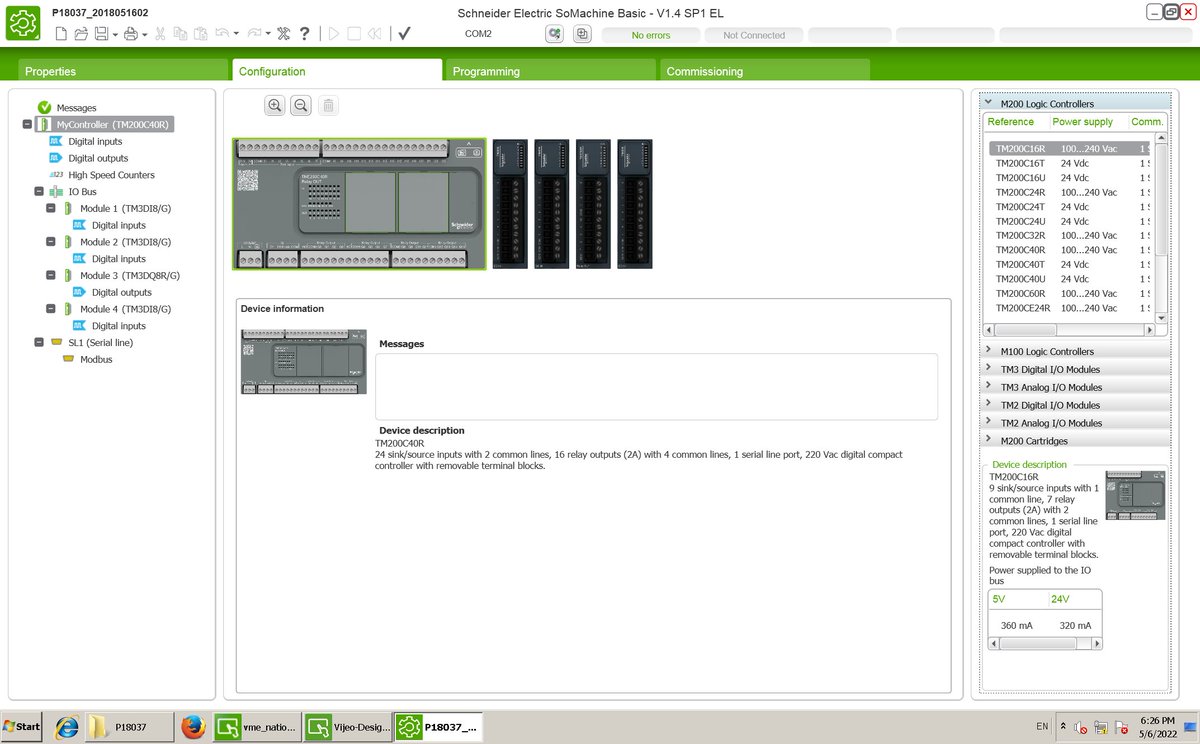Switch to Vijeo-Design taskbar window
1200x744 pixels.
pos(346,727)
